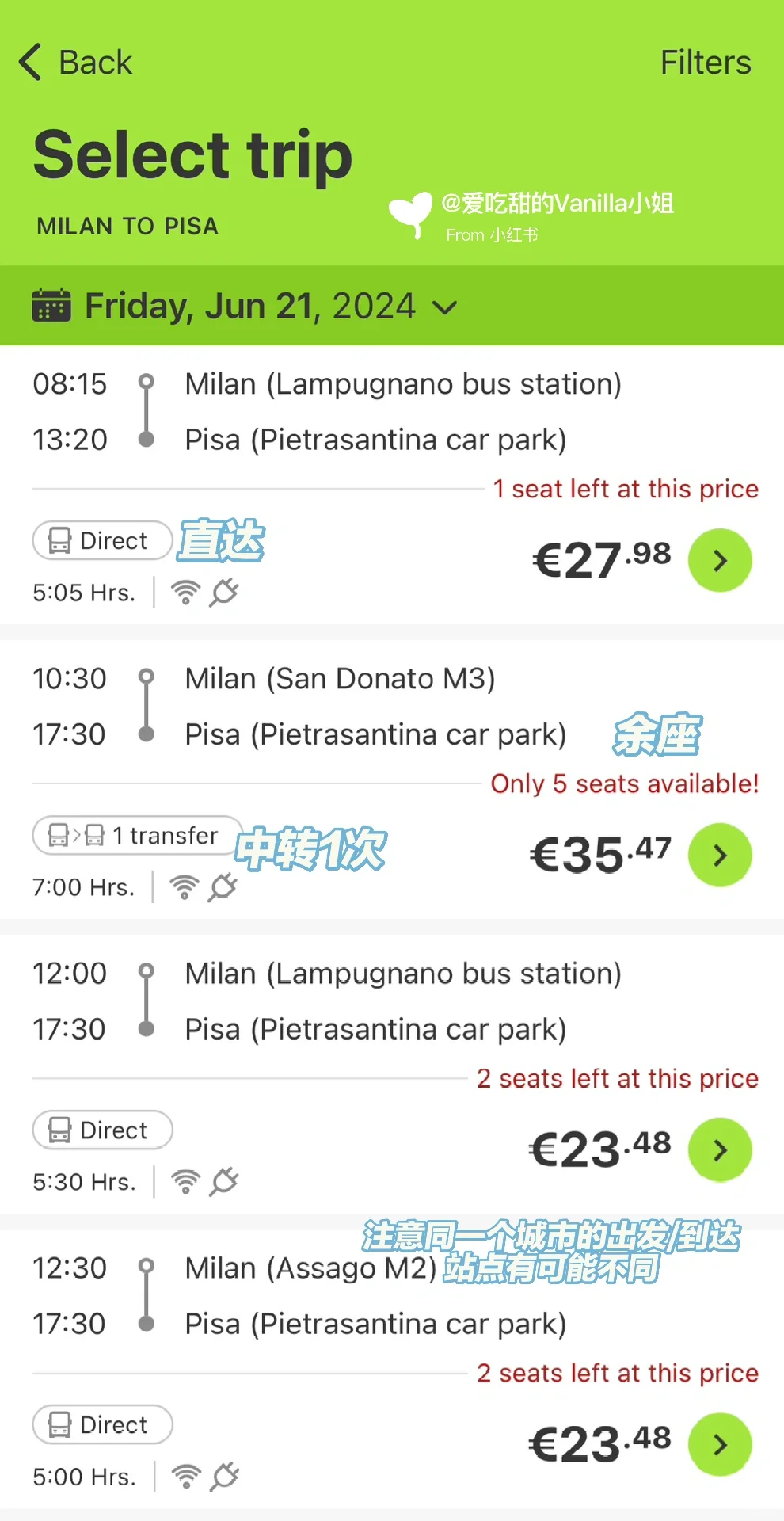Click the Direct badge on 08:15 trip

(101, 541)
